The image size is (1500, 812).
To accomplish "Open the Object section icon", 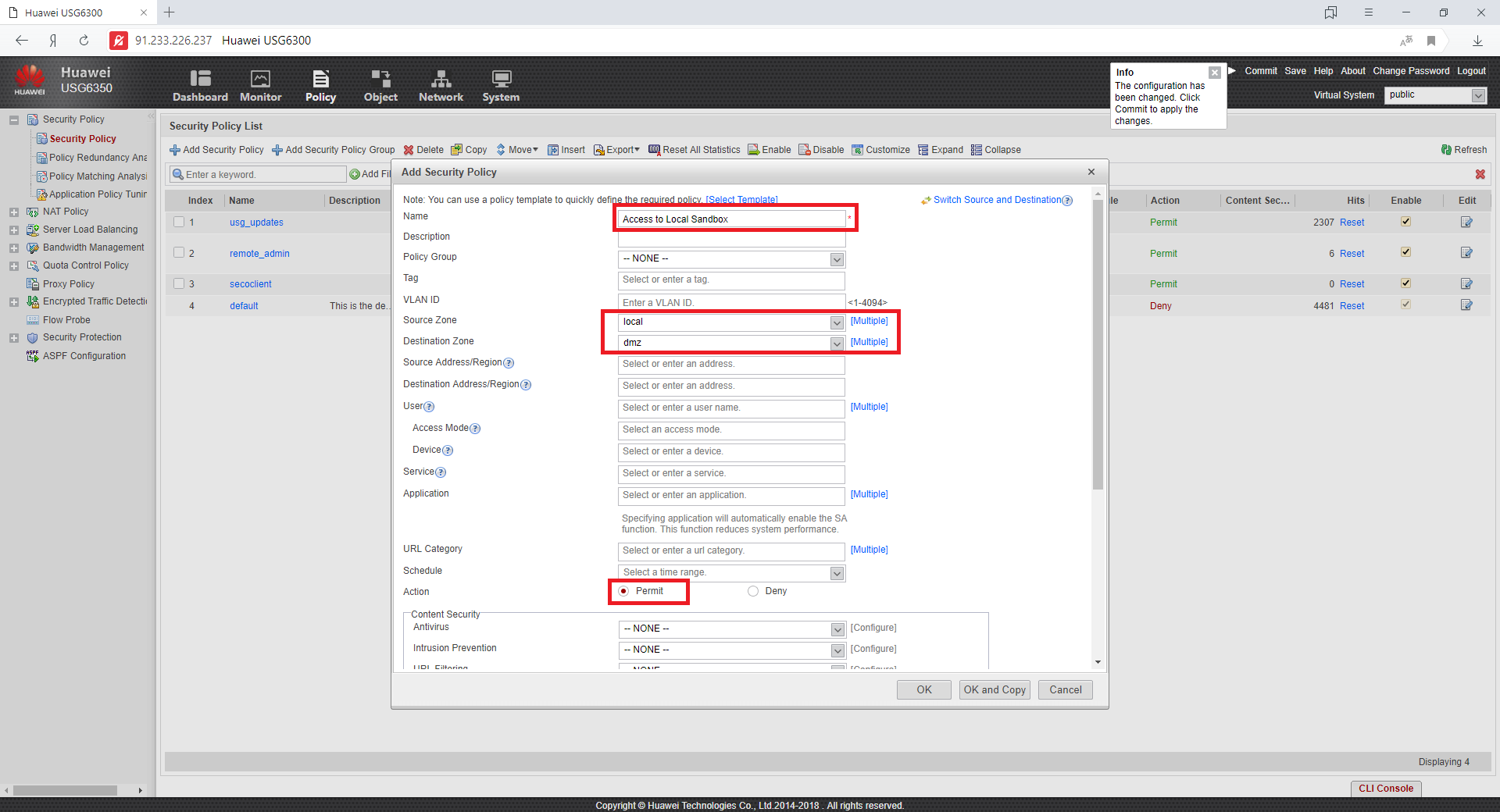I will (x=380, y=78).
